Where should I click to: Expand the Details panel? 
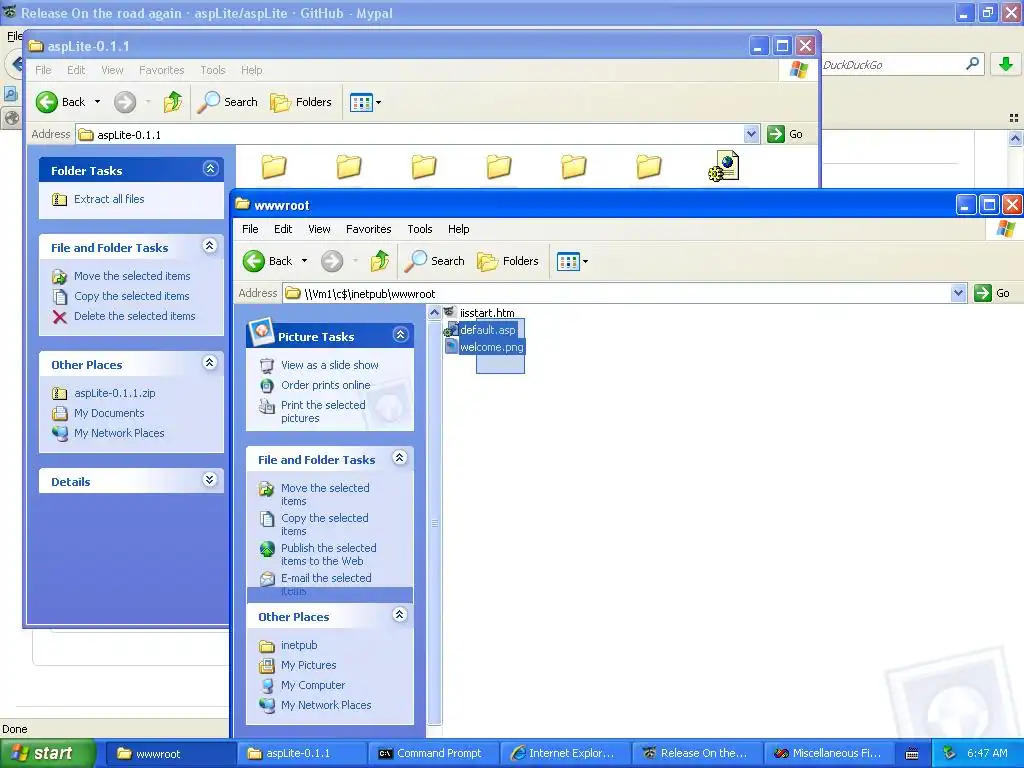pos(210,480)
